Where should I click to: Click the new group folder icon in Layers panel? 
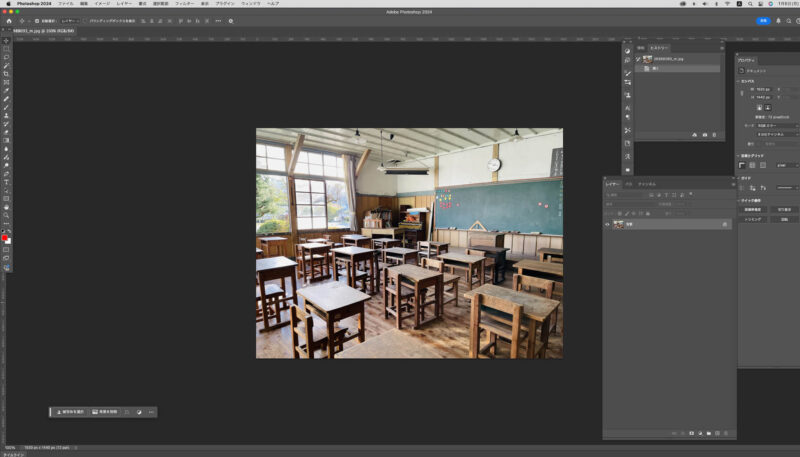coord(709,433)
